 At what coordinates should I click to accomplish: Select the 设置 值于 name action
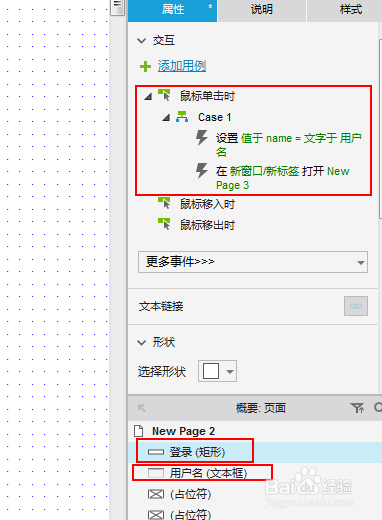pyautogui.click(x=289, y=145)
